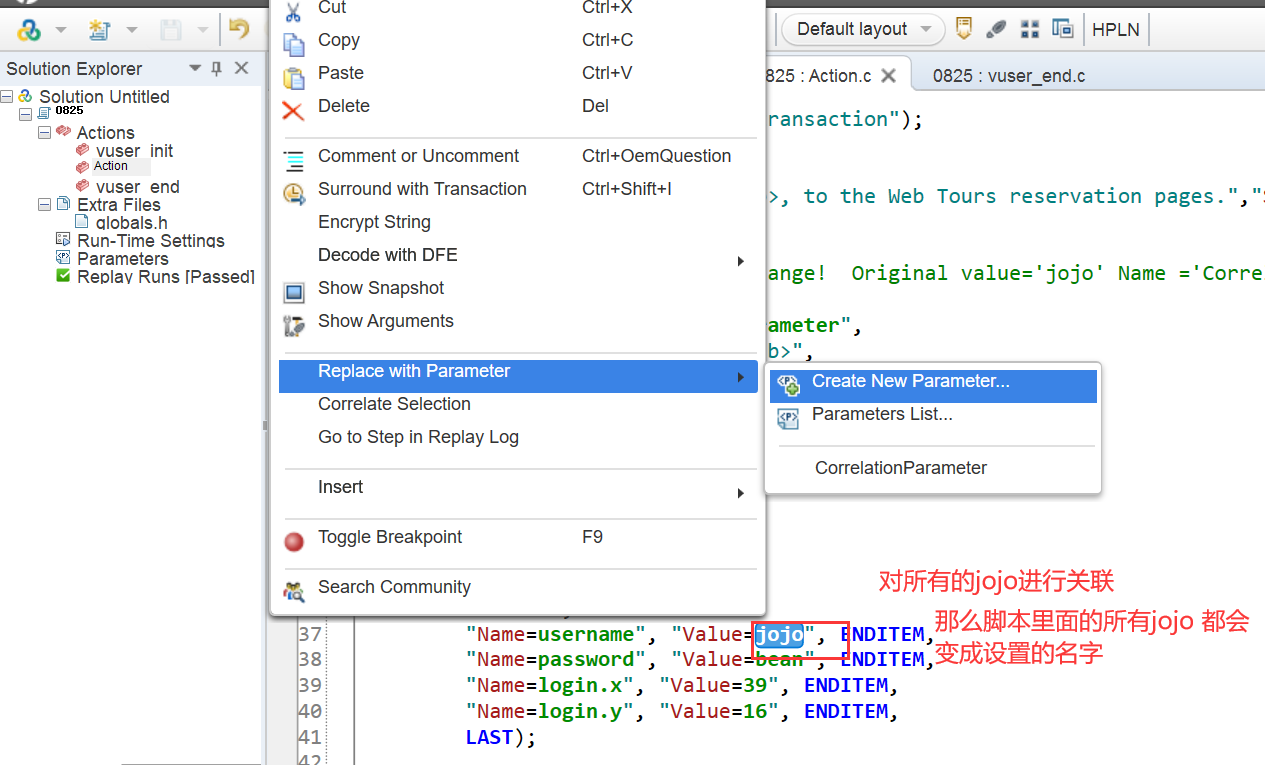
Task: Open the dropdown arrow beside new script icon
Action: pyautogui.click(x=131, y=30)
